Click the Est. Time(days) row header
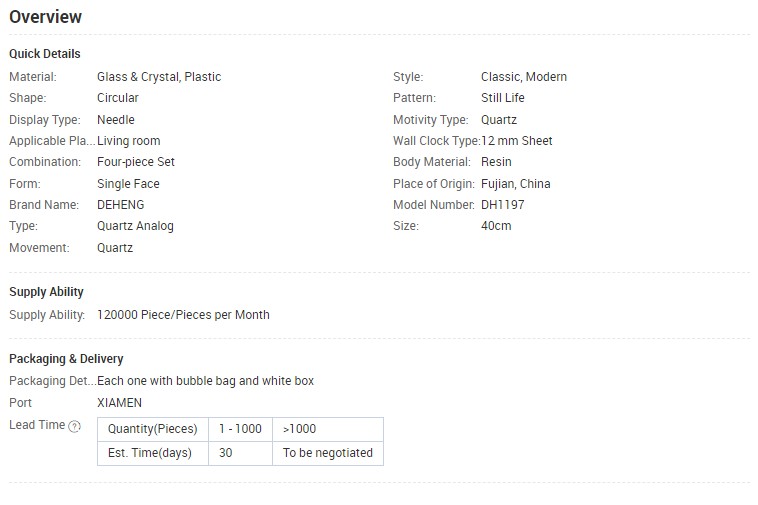 point(153,453)
